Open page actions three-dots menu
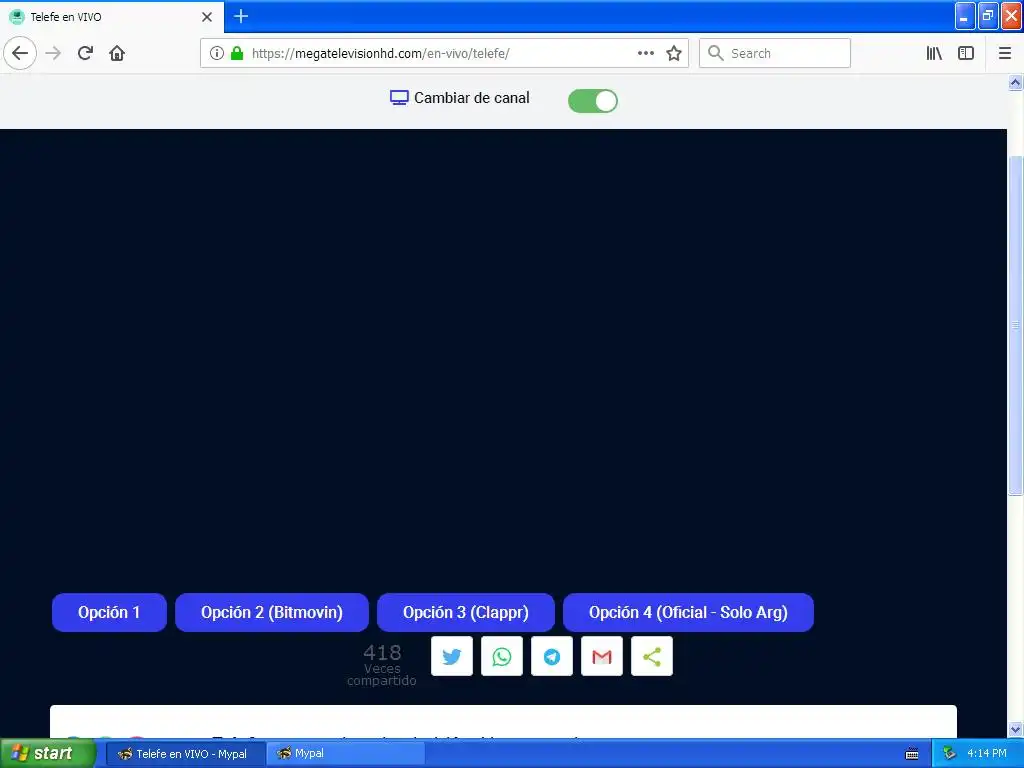The image size is (1024, 768). pyautogui.click(x=646, y=53)
